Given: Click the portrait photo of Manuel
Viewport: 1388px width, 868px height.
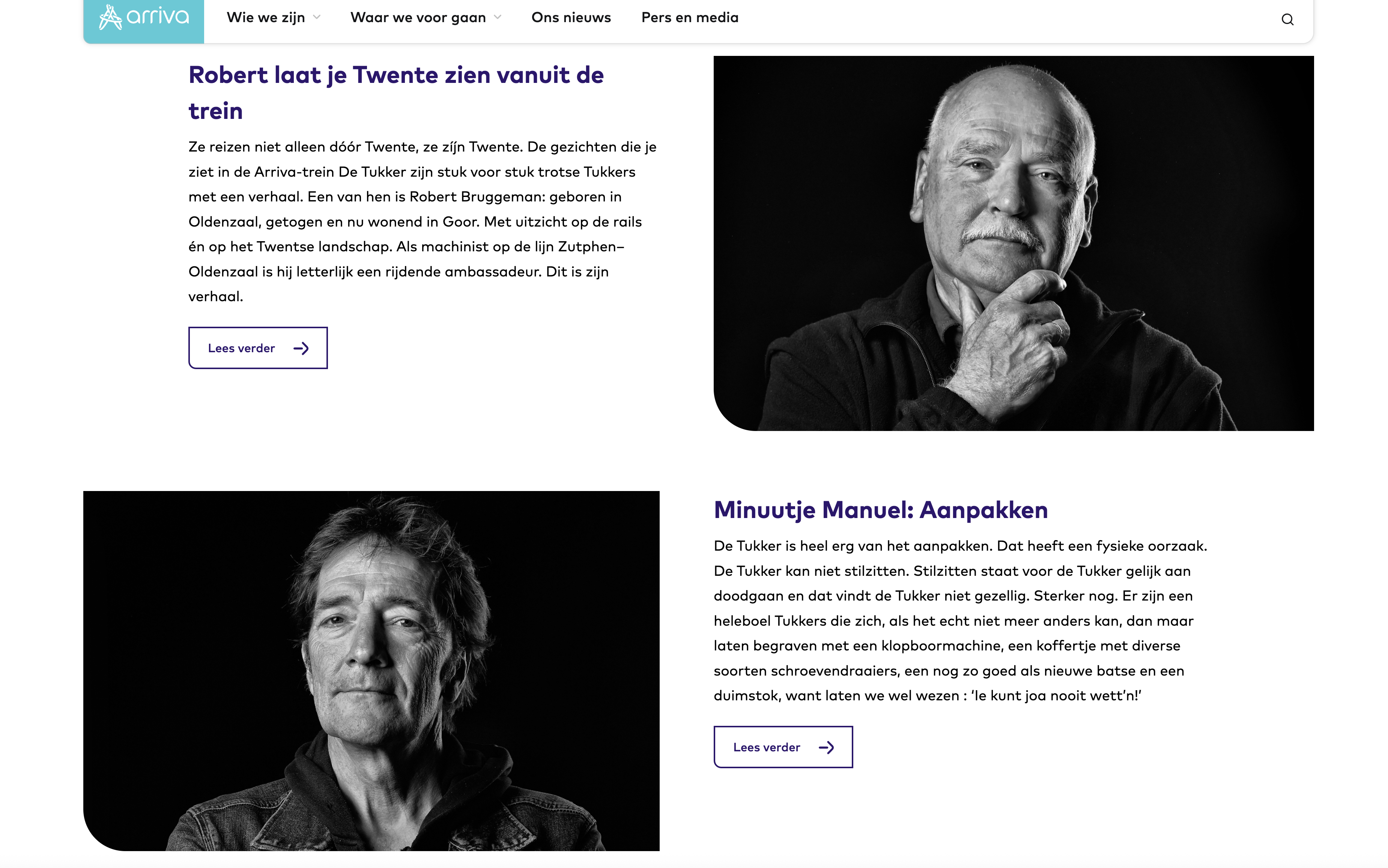Looking at the screenshot, I should 371,671.
